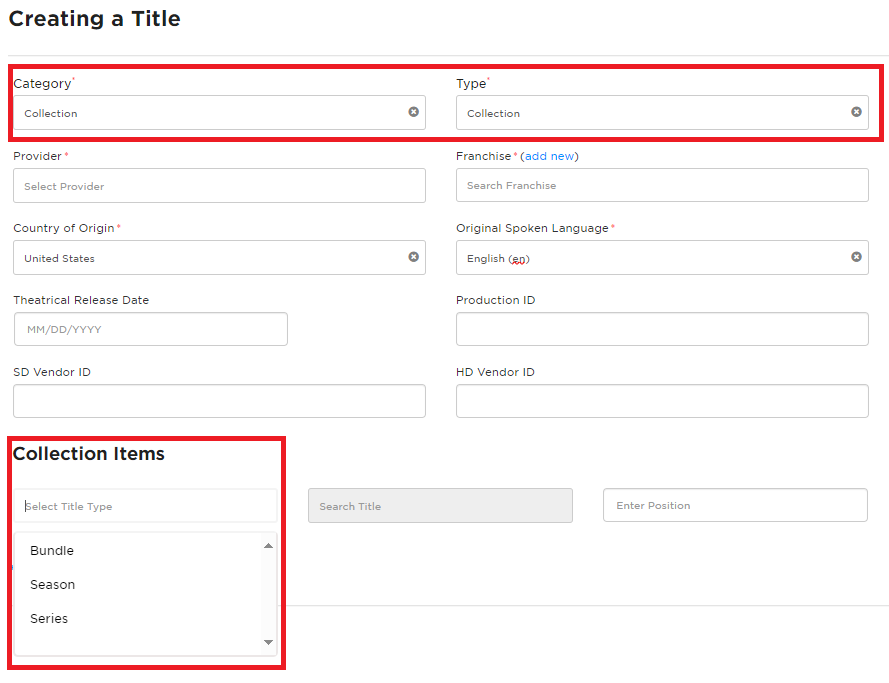The width and height of the screenshot is (889, 683).
Task: Click the Production ID input
Action: pyautogui.click(x=662, y=329)
